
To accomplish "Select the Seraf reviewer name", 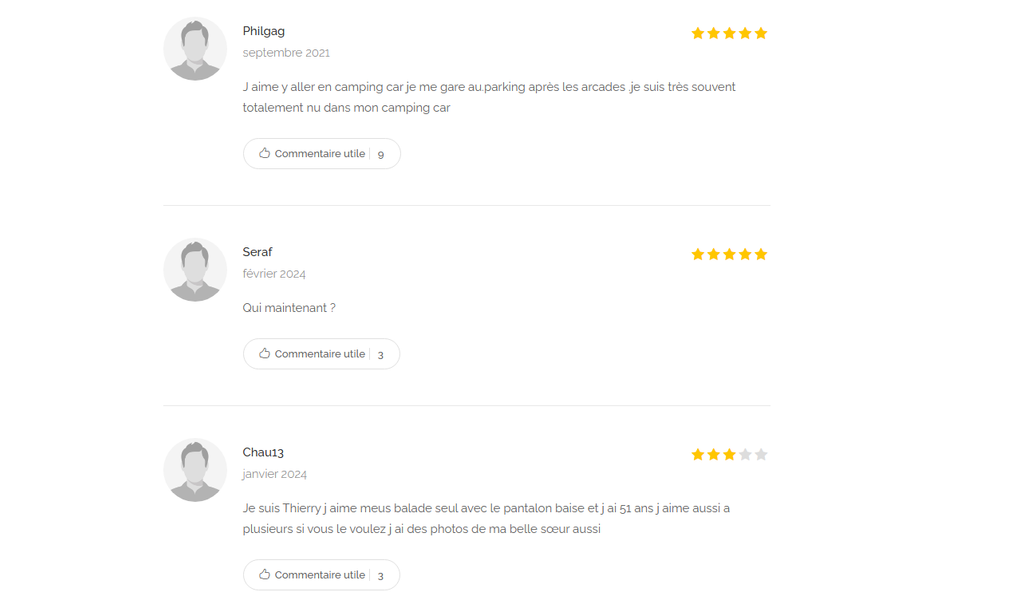I will pos(257,252).
